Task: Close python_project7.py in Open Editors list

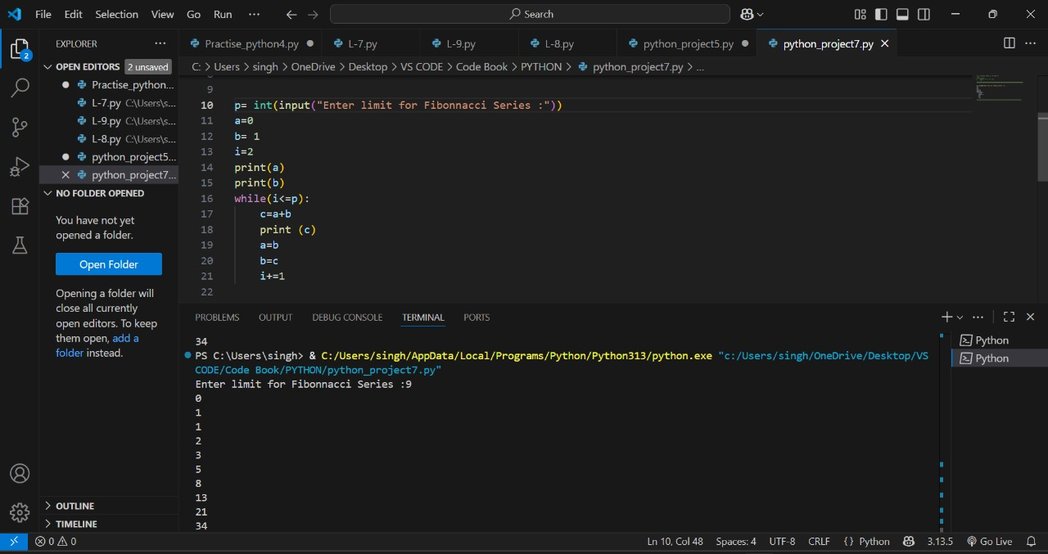Action: (x=66, y=175)
